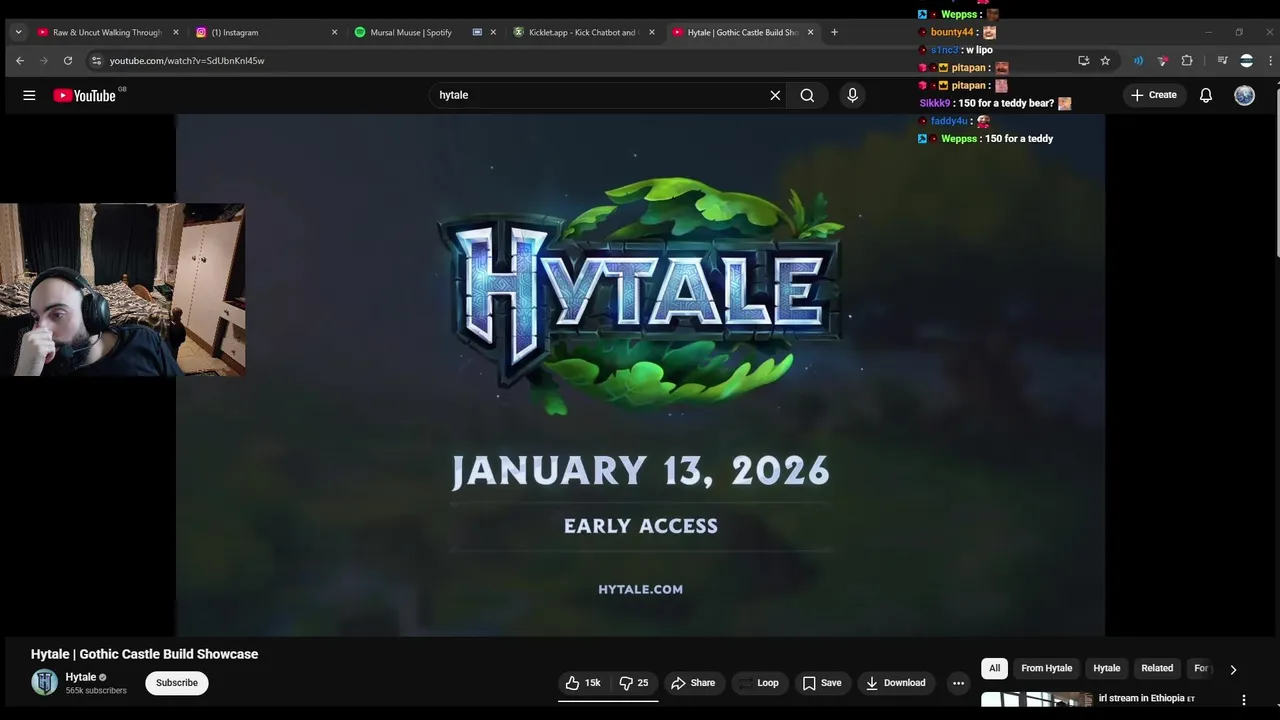Bookmark this page with the star
The height and width of the screenshot is (720, 1280).
pos(1105,61)
